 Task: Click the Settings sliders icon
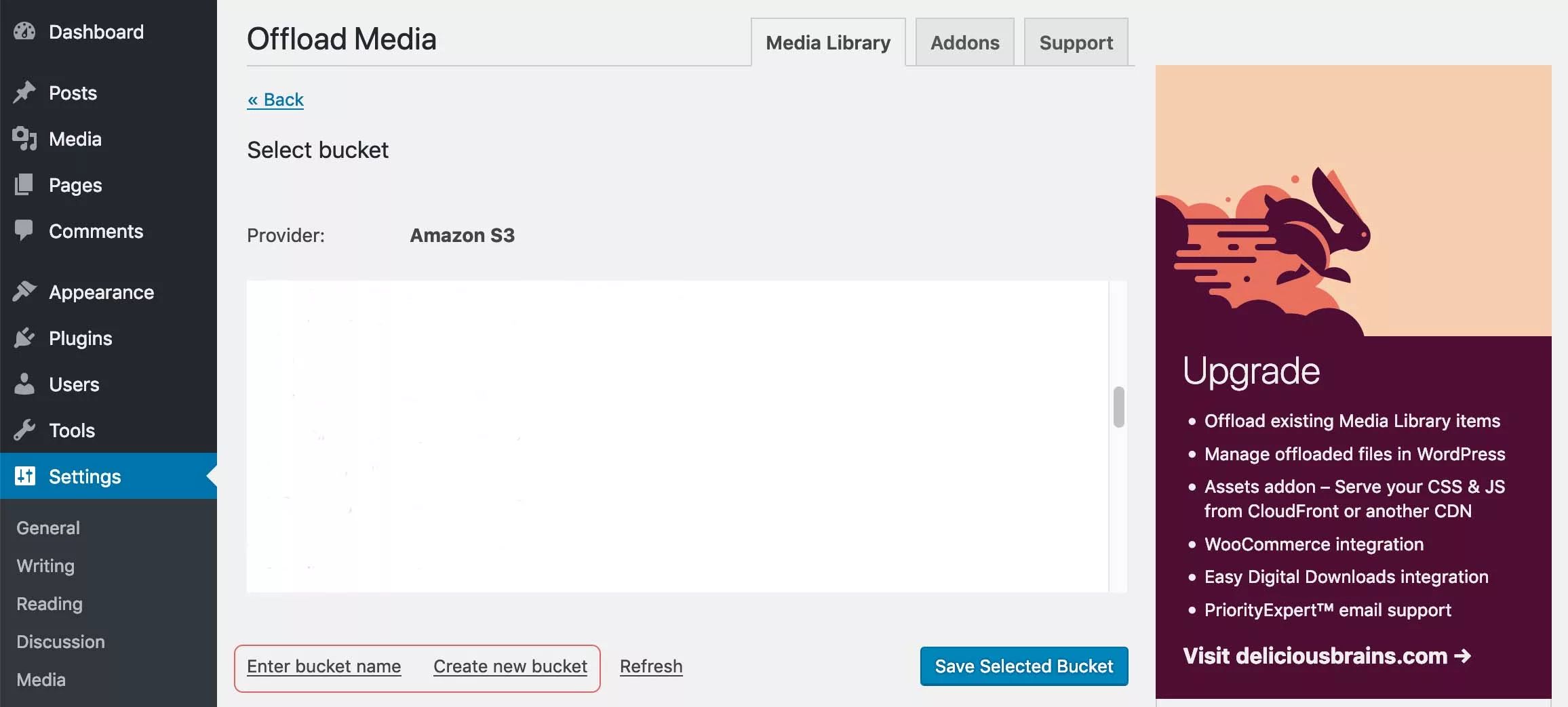pos(24,477)
